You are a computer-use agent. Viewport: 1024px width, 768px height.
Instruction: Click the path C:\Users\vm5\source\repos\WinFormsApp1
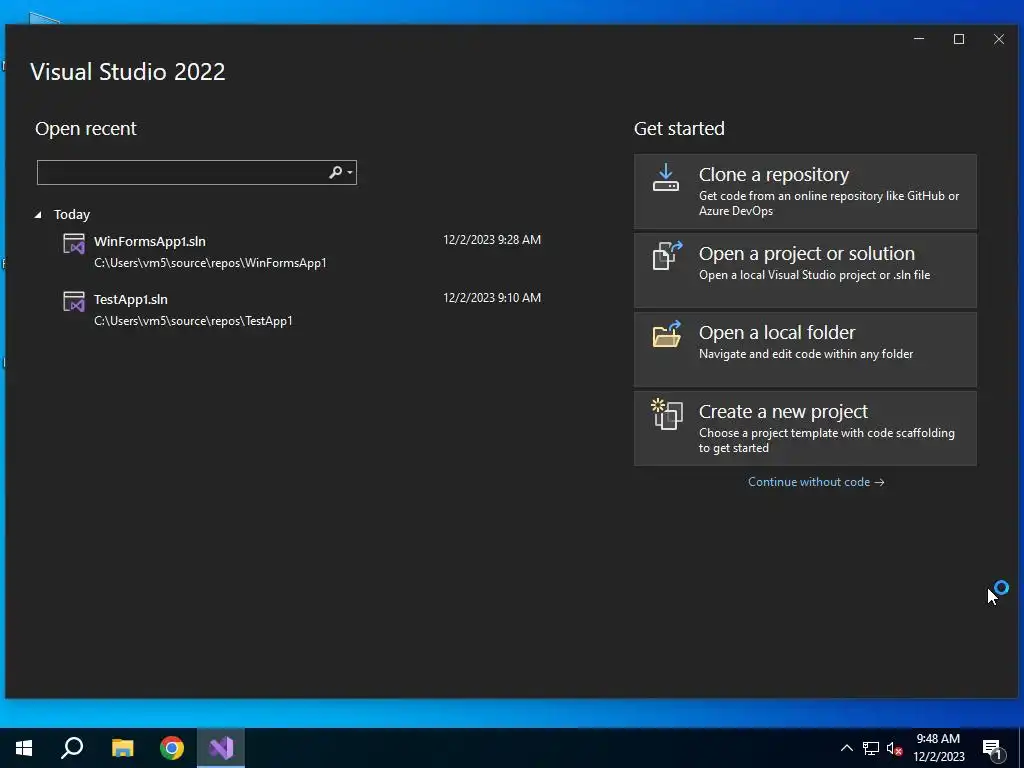210,263
